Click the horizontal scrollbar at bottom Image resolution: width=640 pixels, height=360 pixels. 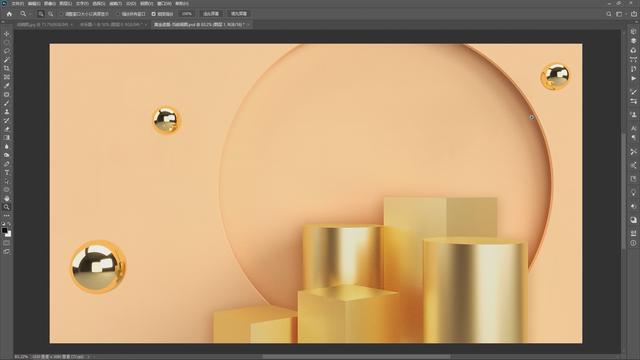click(x=357, y=357)
